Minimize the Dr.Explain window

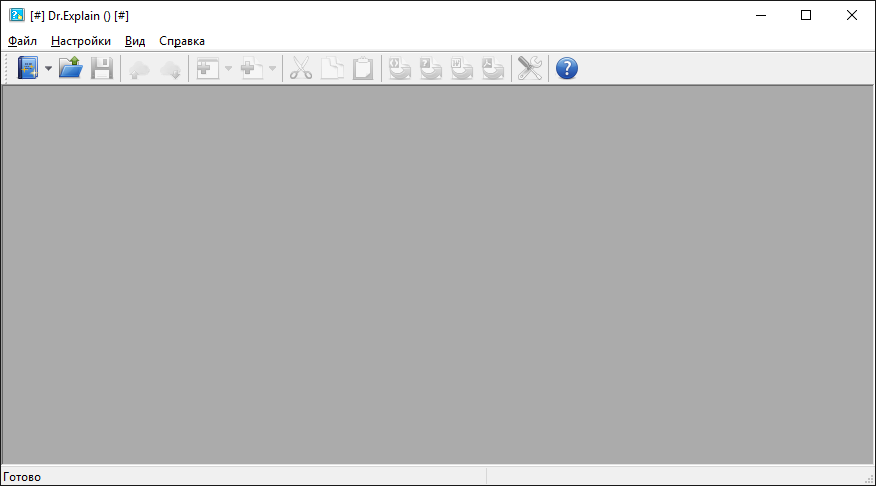pos(760,15)
